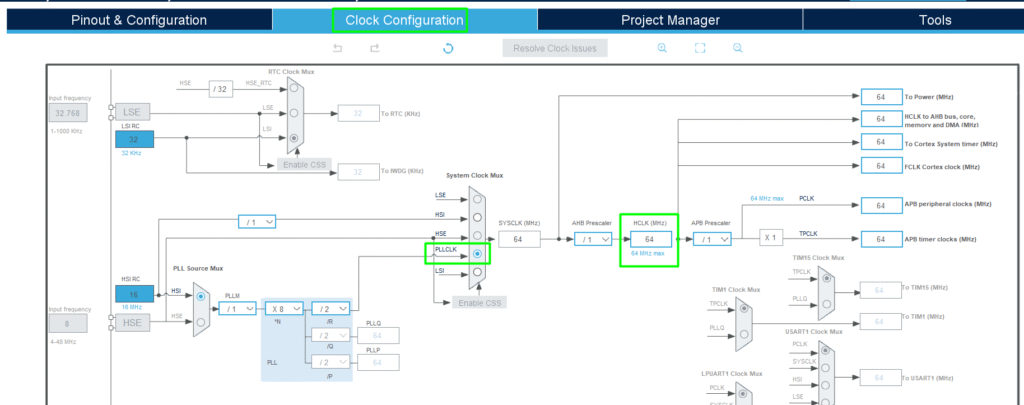1024x405 pixels.
Task: Click the blue LSI RC 32 block
Action: coord(134,139)
